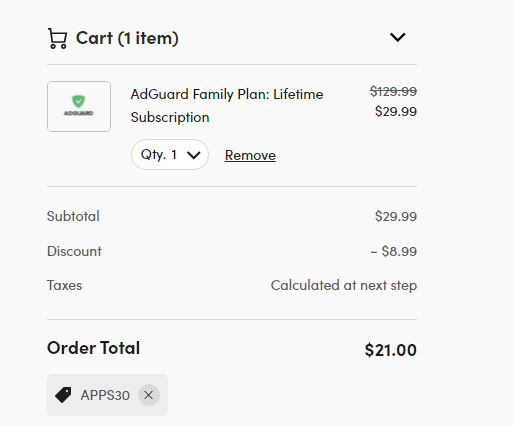
Task: Click the Order Total label
Action: [93, 348]
